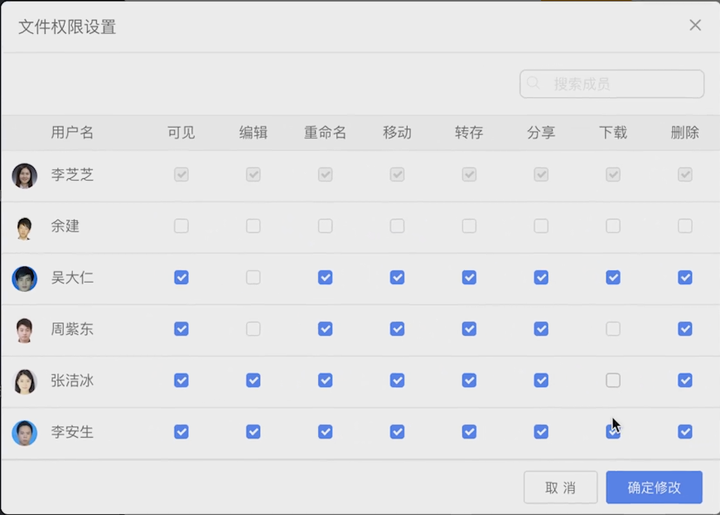Viewport: 720px width, 515px height.
Task: Uncheck 删除 for 张洁冰
Action: 685,380
